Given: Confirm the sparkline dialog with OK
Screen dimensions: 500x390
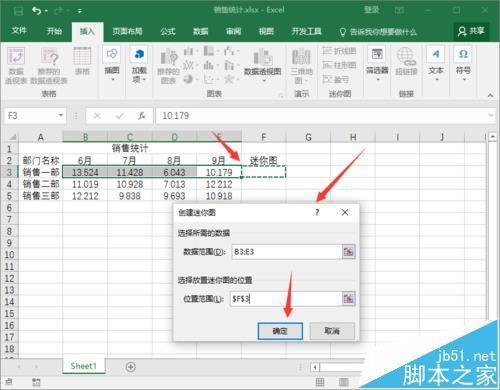Looking at the screenshot, I should pyautogui.click(x=280, y=331).
